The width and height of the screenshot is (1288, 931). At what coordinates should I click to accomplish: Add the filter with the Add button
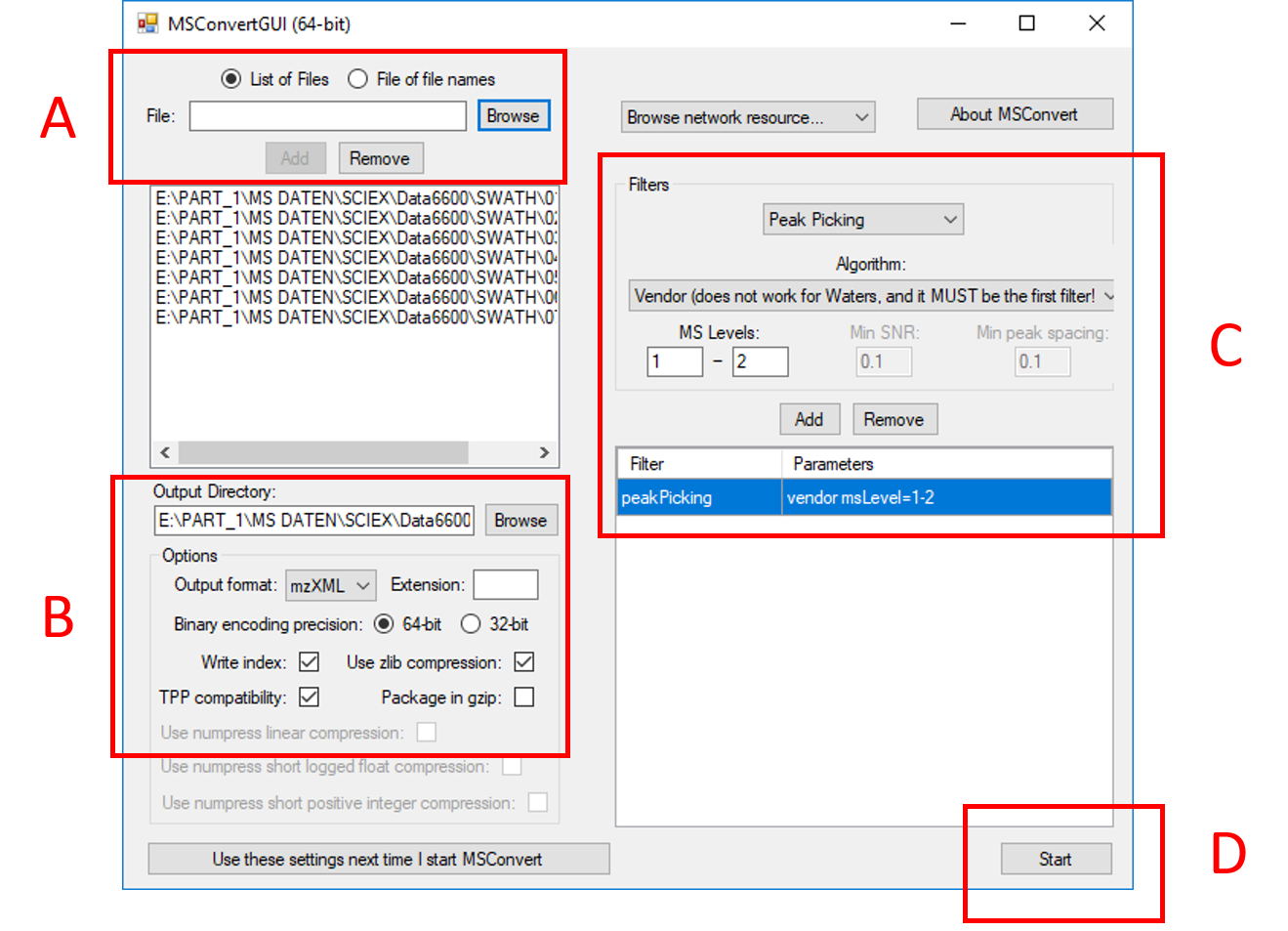(810, 420)
